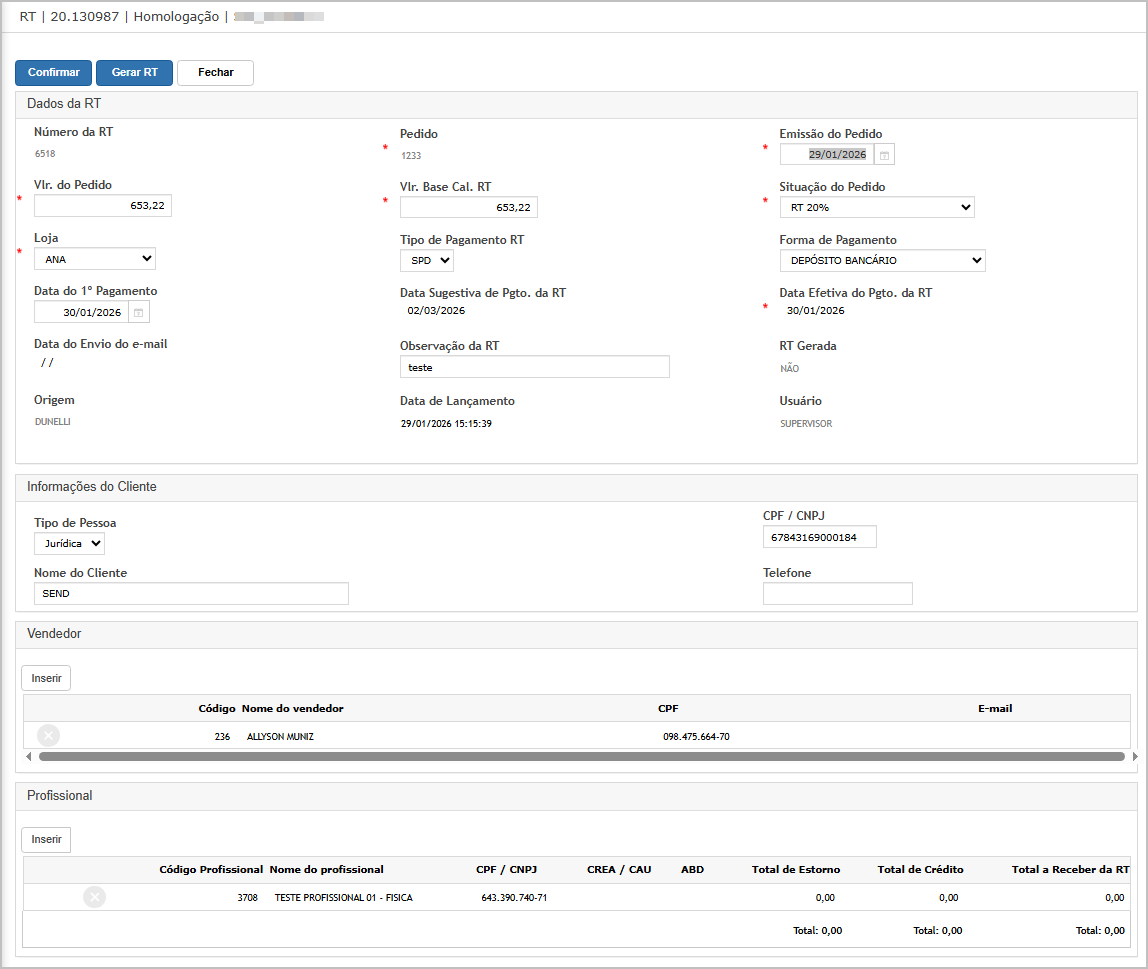This screenshot has height=969, width=1148.
Task: Click the Gerar RT button
Action: [x=134, y=73]
